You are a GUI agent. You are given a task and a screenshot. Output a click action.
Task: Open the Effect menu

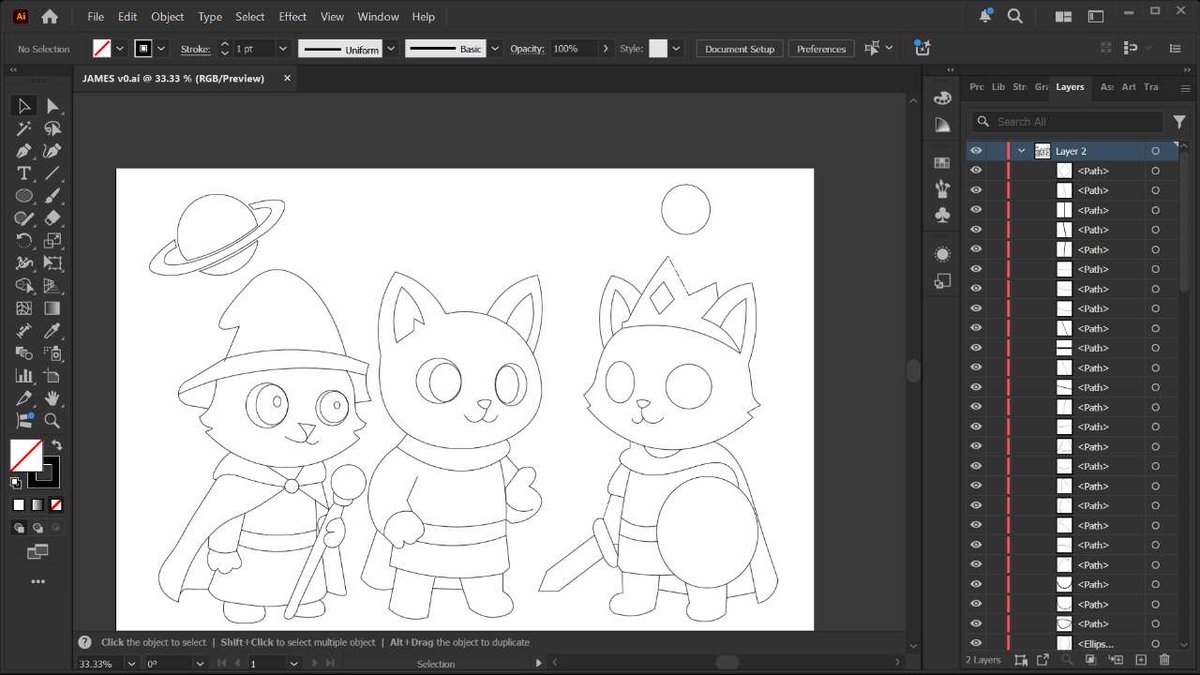[x=293, y=17]
